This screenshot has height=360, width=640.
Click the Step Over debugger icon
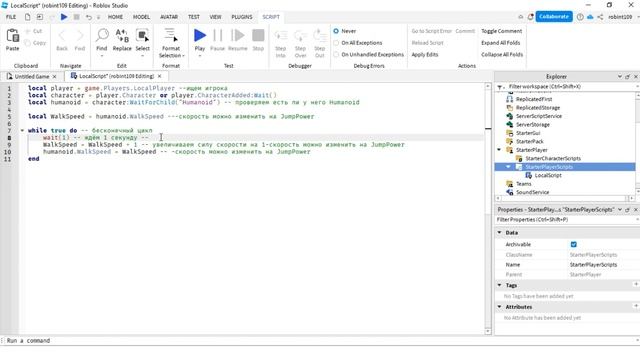click(x=300, y=36)
